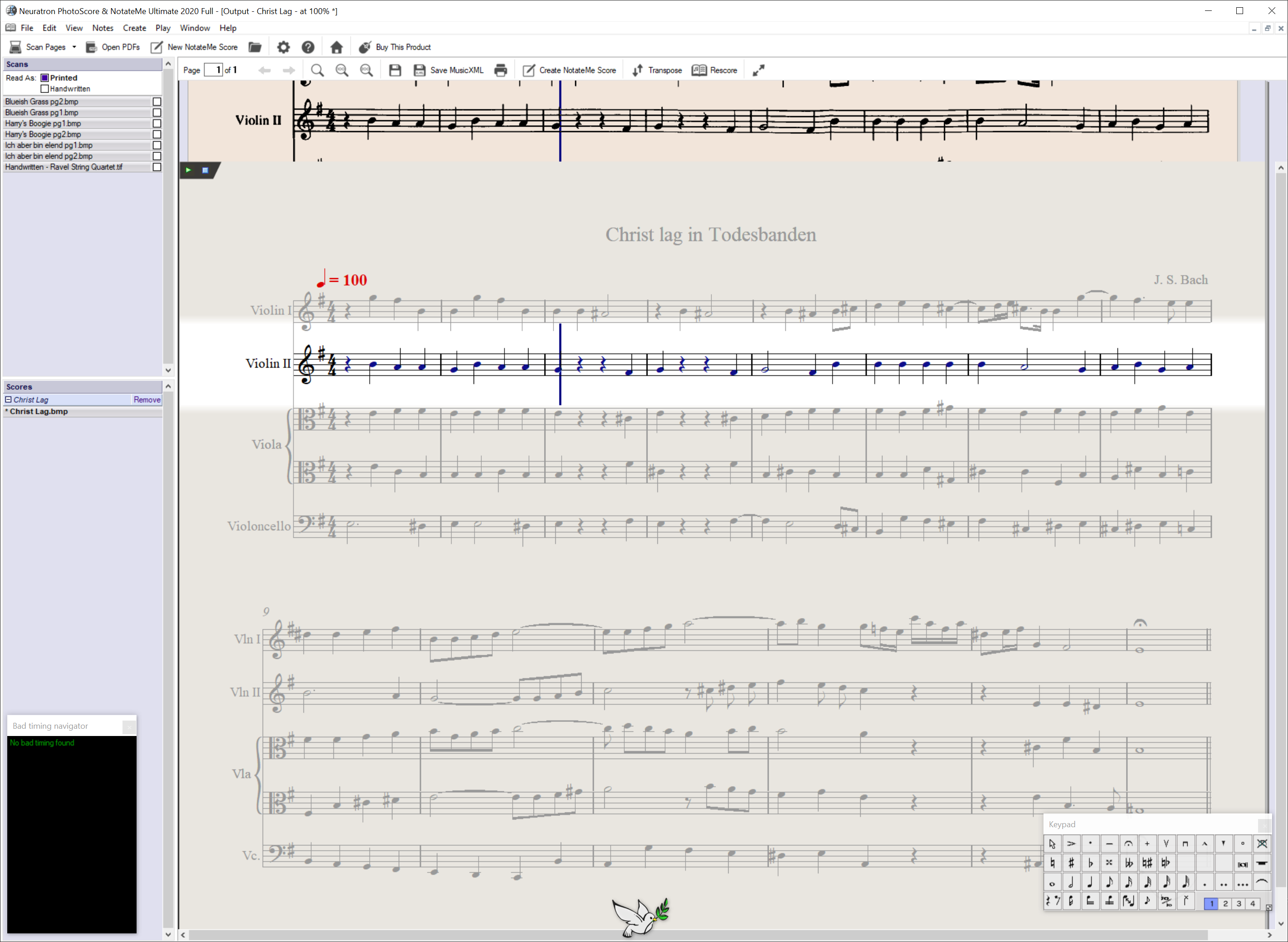Image resolution: width=1288 pixels, height=942 pixels.
Task: Click the sharp sign on the Keypad
Action: point(1071,863)
